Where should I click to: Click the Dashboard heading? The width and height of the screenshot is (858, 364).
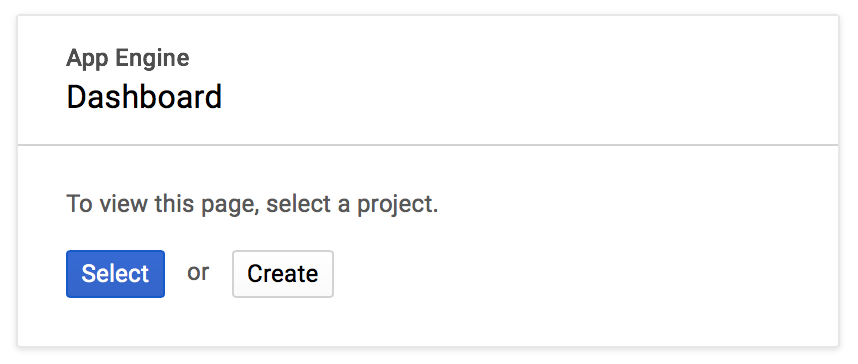144,97
